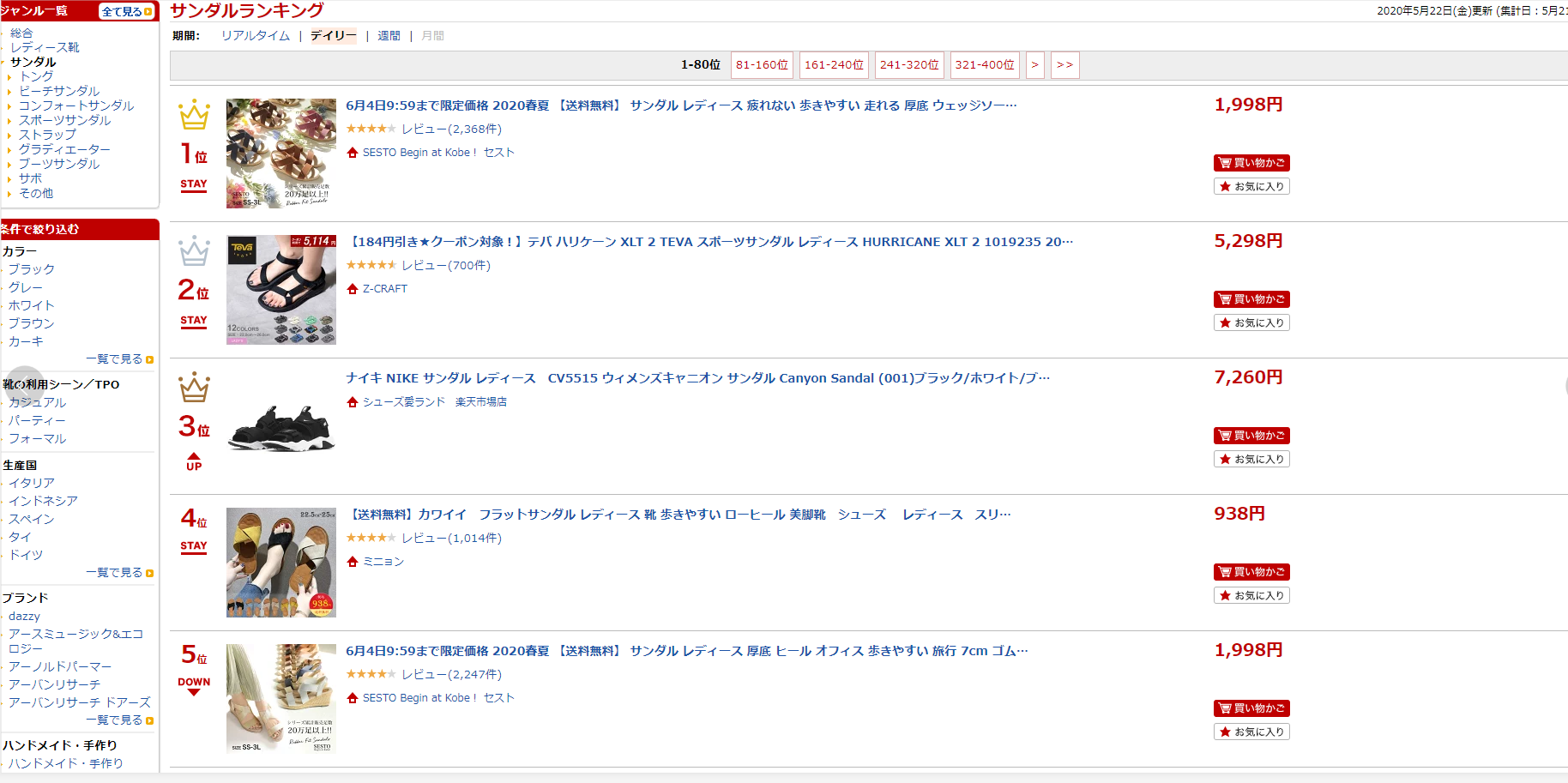Select レディース靴 genre
This screenshot has width=1568, height=783.
(45, 48)
